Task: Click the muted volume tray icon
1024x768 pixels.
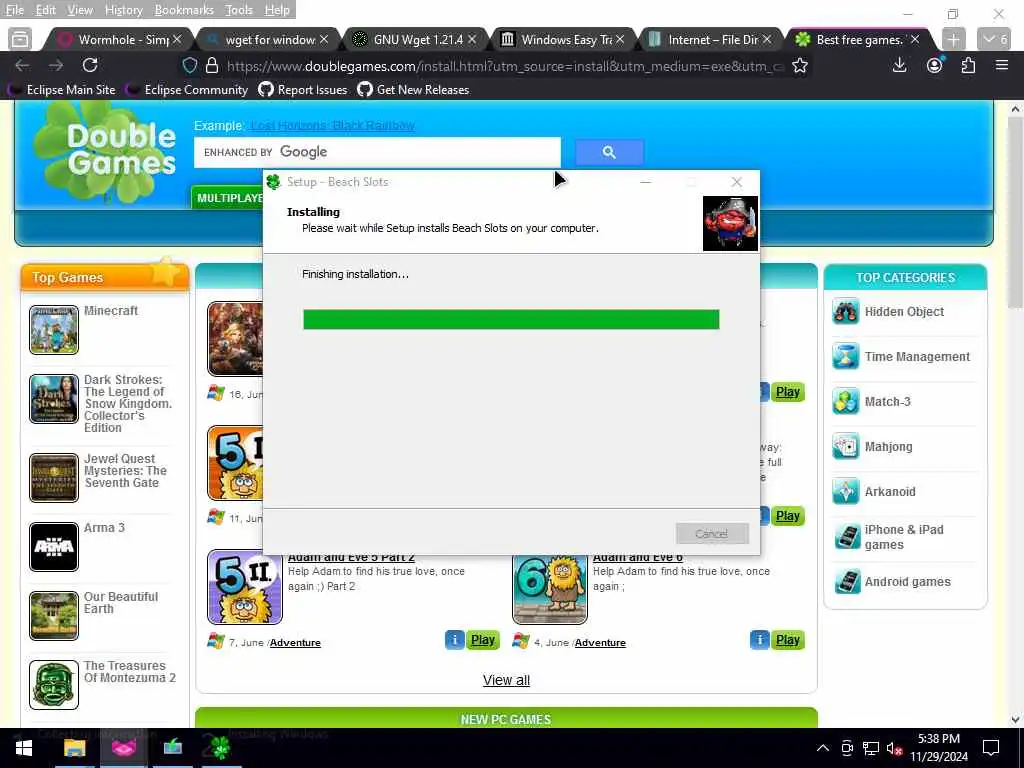Action: click(895, 748)
